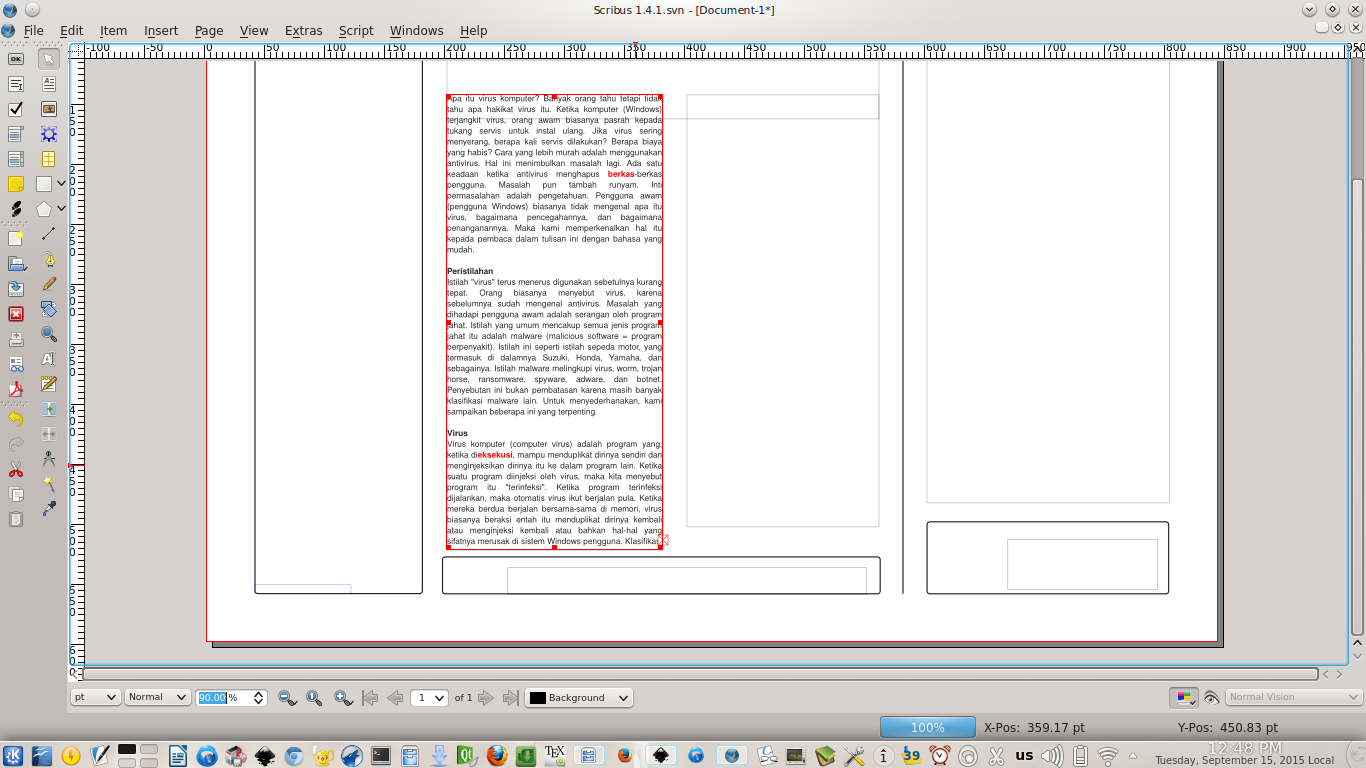This screenshot has height=768, width=1366.
Task: Toggle color management in the status bar
Action: pos(1185,697)
